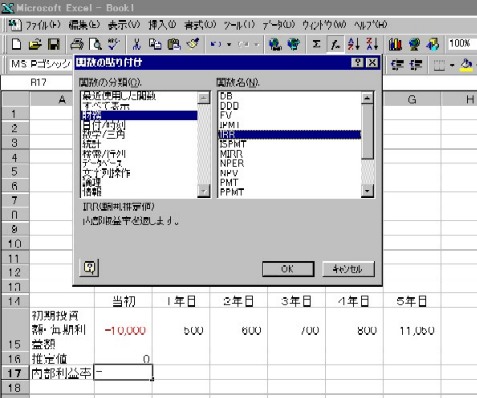Click the Print icon
The image size is (477, 398).
77,44
